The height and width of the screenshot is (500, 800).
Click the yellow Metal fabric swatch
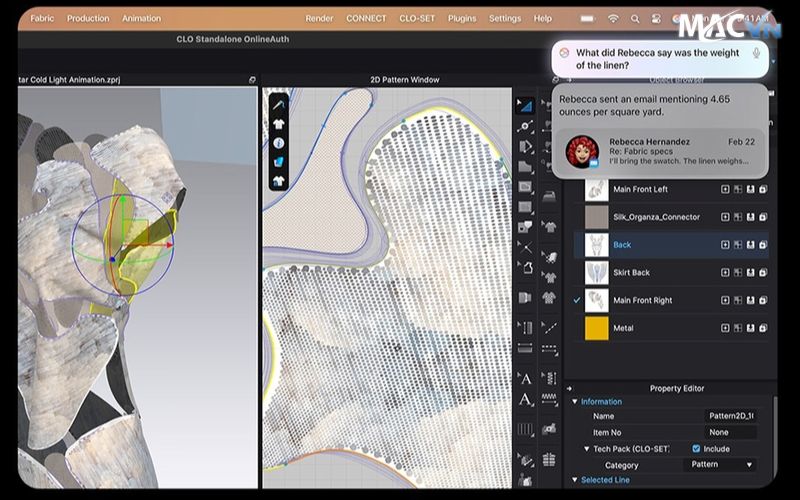(x=596, y=328)
